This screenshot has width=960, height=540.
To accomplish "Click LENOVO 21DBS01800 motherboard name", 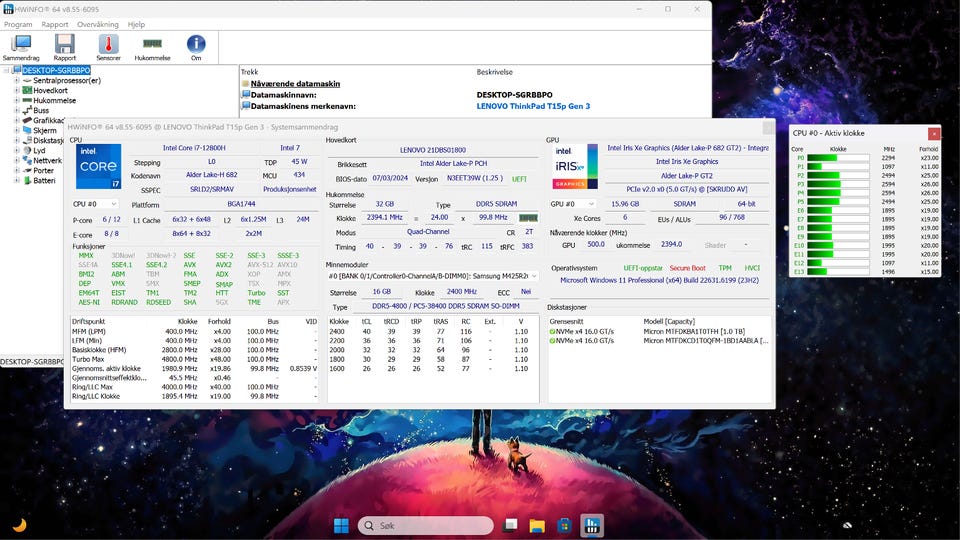I will pos(433,150).
